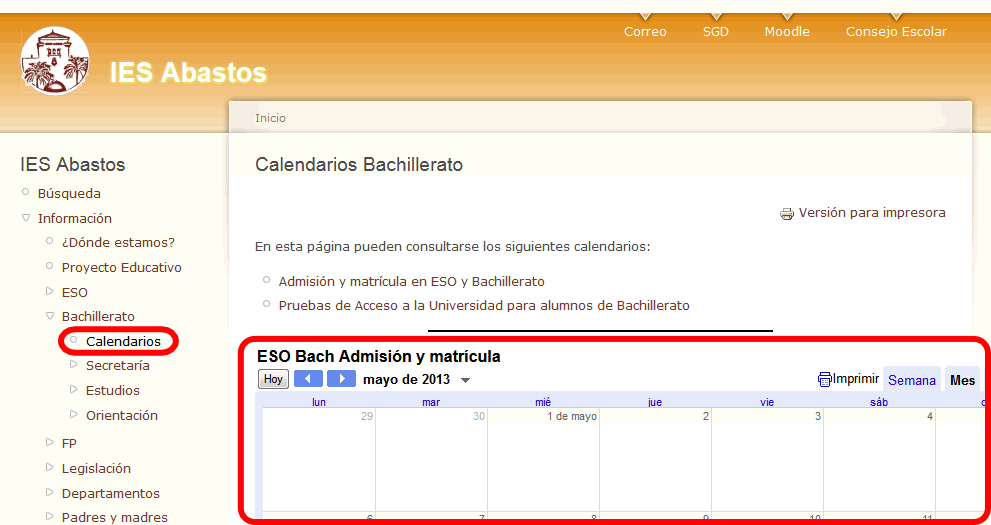Collapse the Bachillerato sidebar section

click(x=50, y=317)
